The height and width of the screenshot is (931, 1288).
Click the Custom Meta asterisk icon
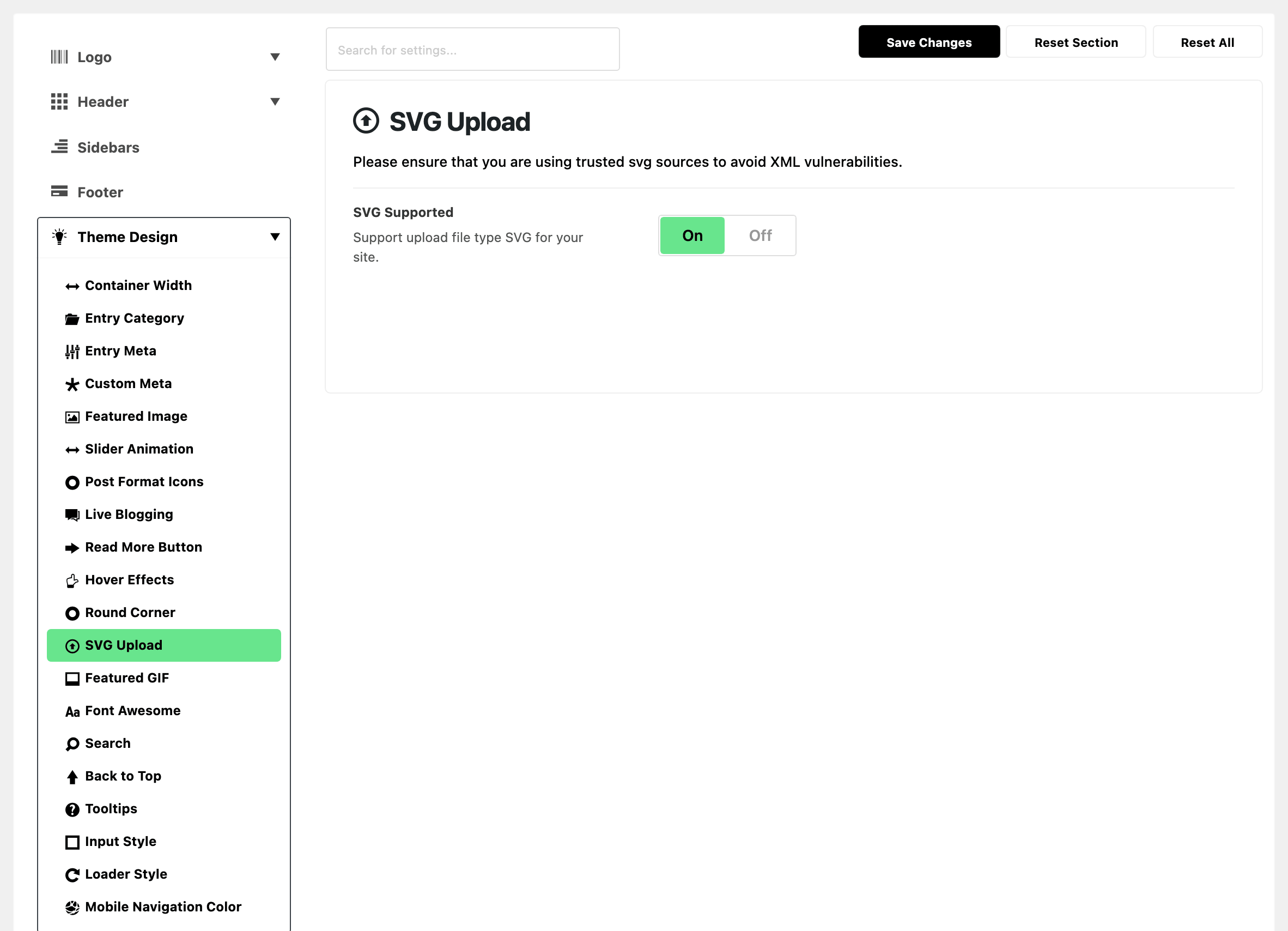pos(72,385)
